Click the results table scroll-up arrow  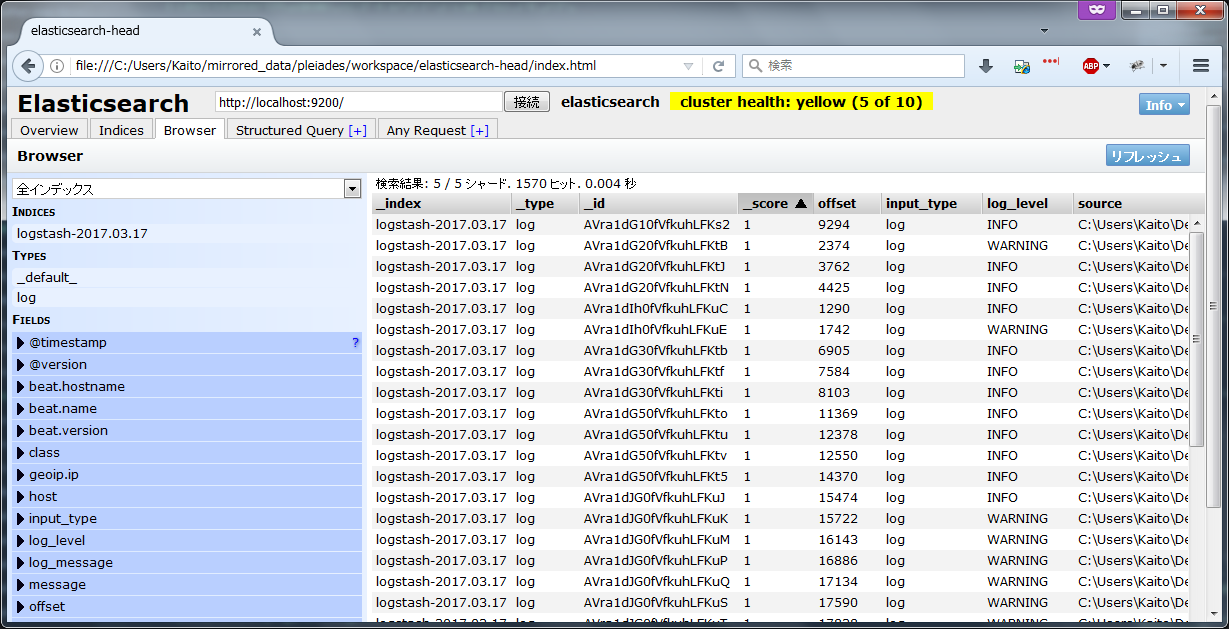point(1197,224)
